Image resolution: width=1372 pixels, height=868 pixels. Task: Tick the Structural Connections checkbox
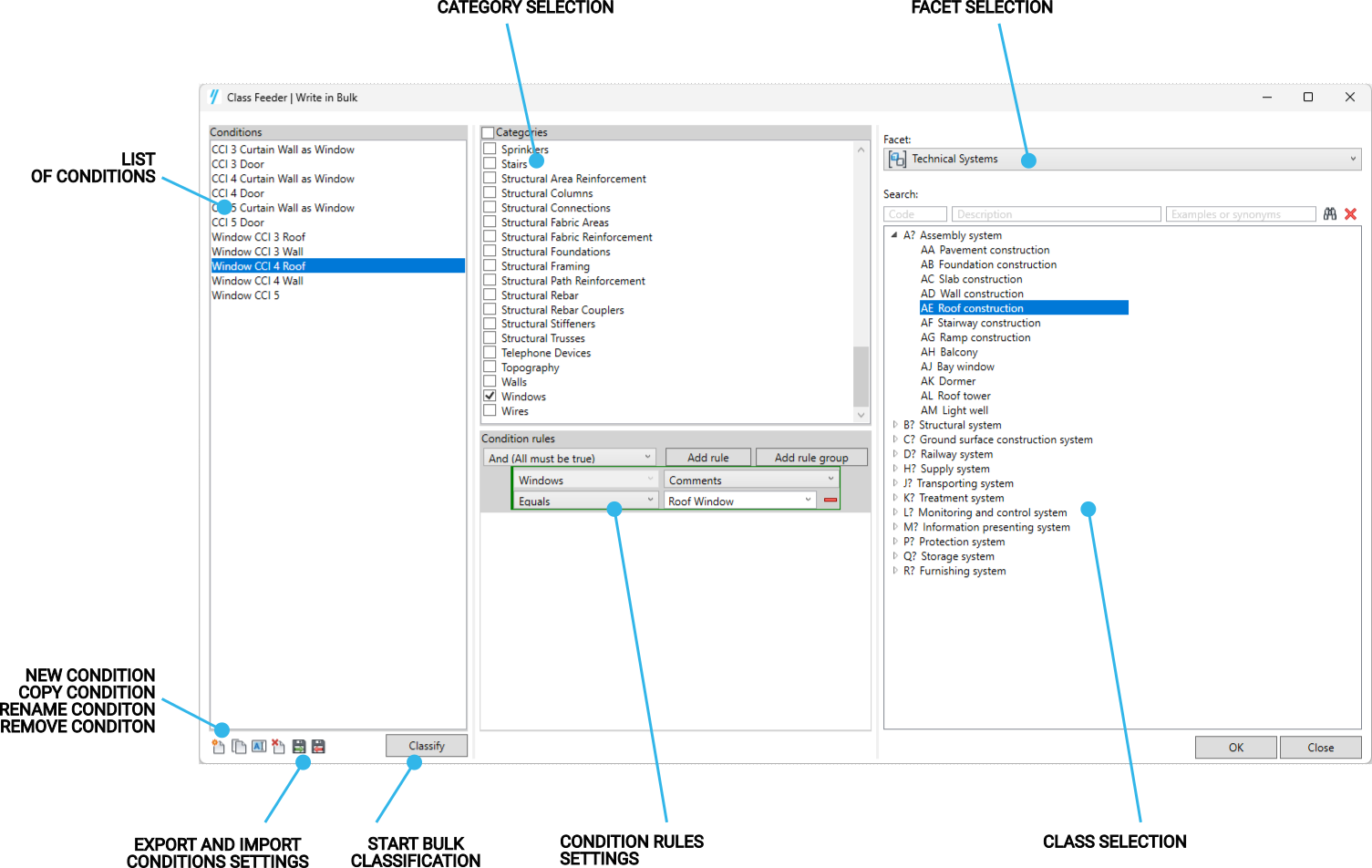click(490, 208)
